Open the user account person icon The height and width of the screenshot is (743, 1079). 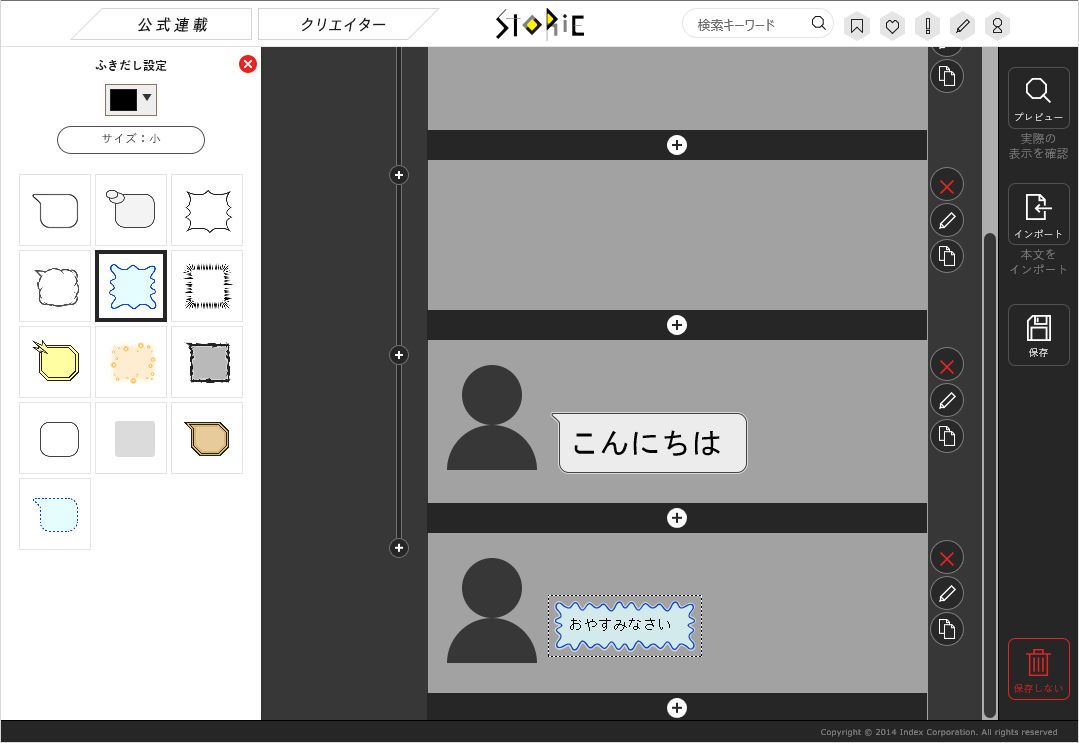point(997,25)
